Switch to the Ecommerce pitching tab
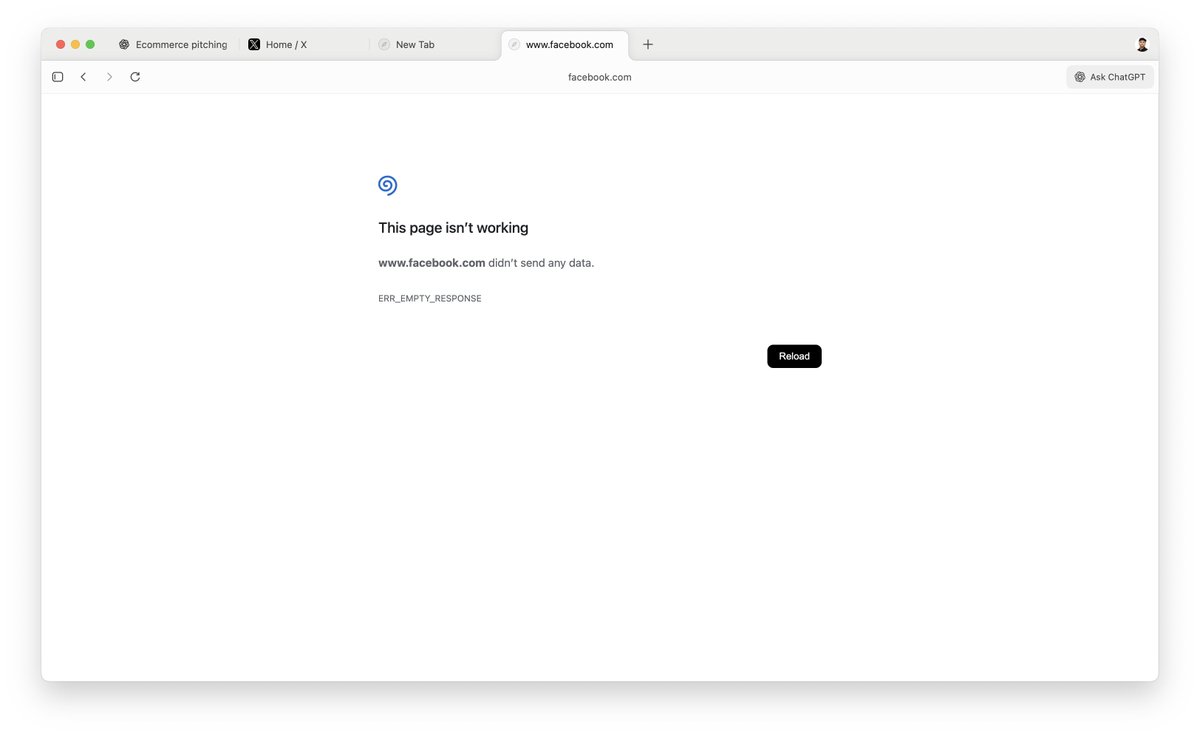1200x736 pixels. 173,44
